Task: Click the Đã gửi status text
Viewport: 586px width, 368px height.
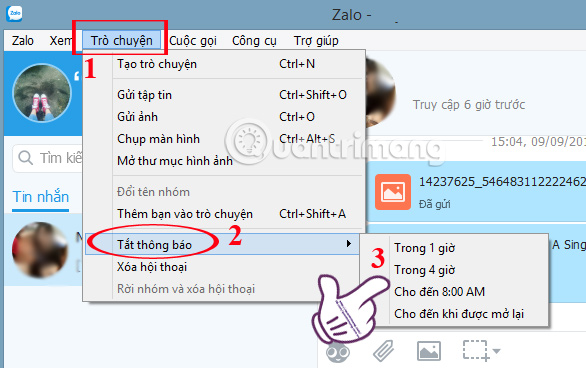Action: click(x=435, y=204)
